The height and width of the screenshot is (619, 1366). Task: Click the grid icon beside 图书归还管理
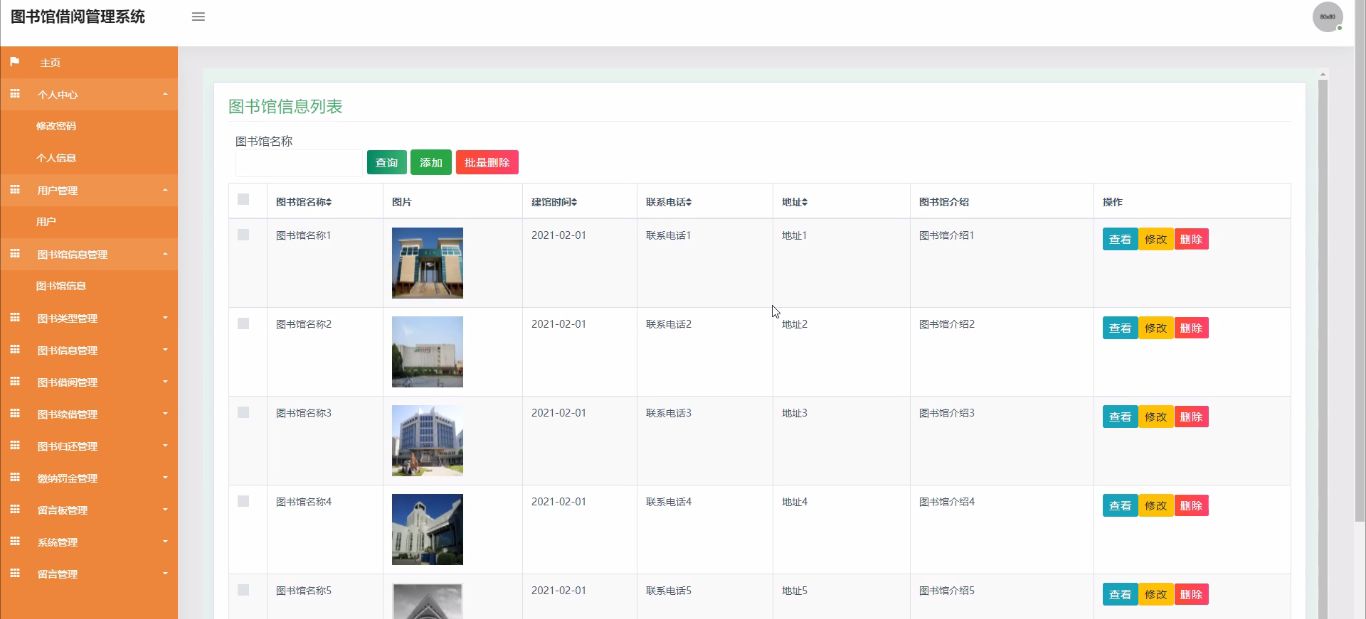coord(15,446)
